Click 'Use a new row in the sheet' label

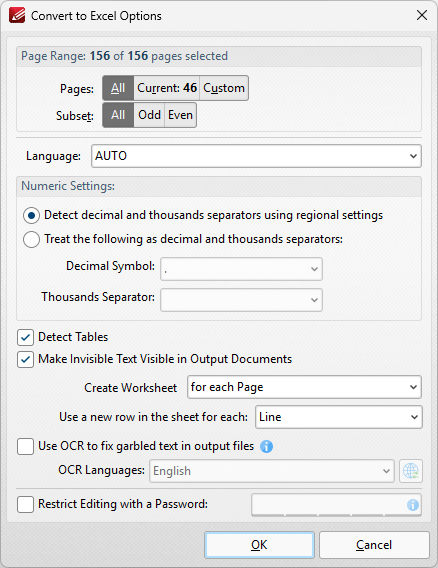[x=153, y=417]
